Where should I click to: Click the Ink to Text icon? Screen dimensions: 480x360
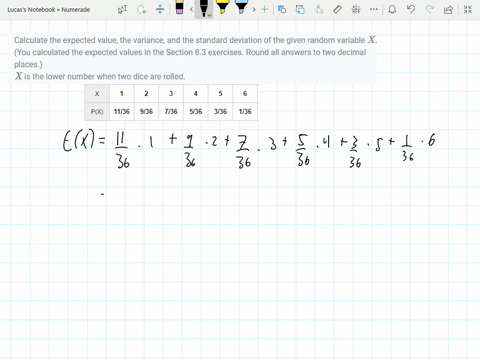(x=319, y=9)
